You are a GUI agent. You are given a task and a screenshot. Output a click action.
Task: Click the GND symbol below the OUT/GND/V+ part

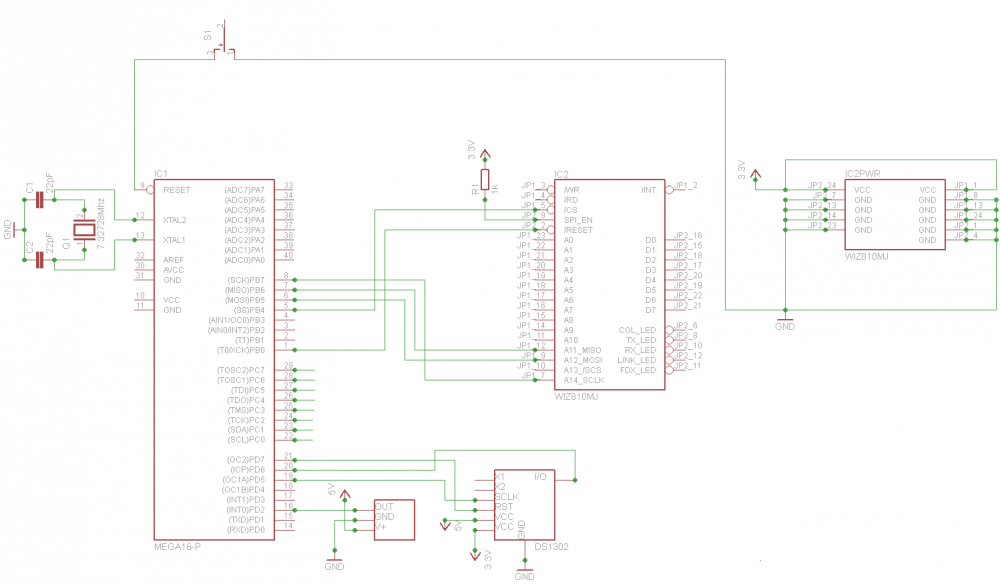[334, 562]
